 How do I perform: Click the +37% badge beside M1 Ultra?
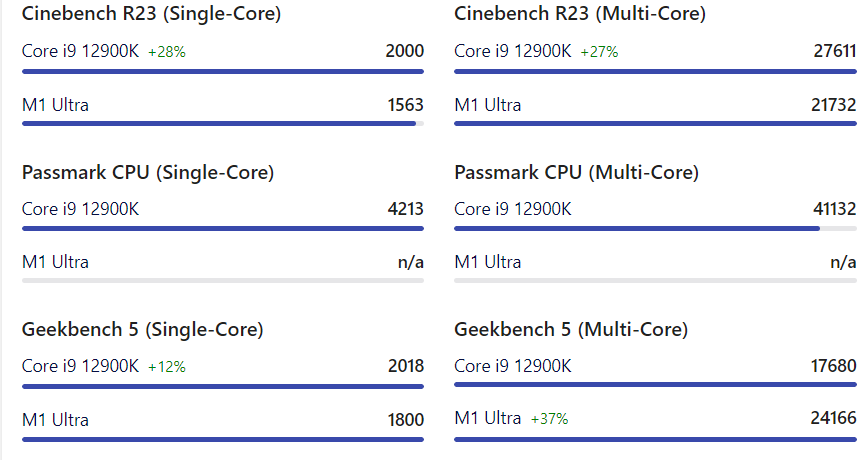pos(549,419)
